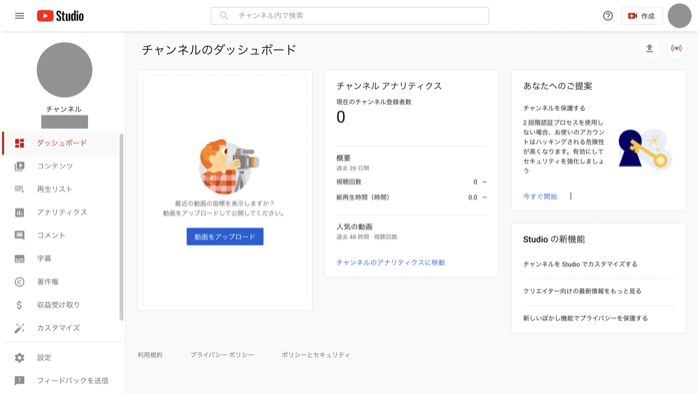Open the large channel profile picture
The image size is (700, 394).
coord(64,70)
